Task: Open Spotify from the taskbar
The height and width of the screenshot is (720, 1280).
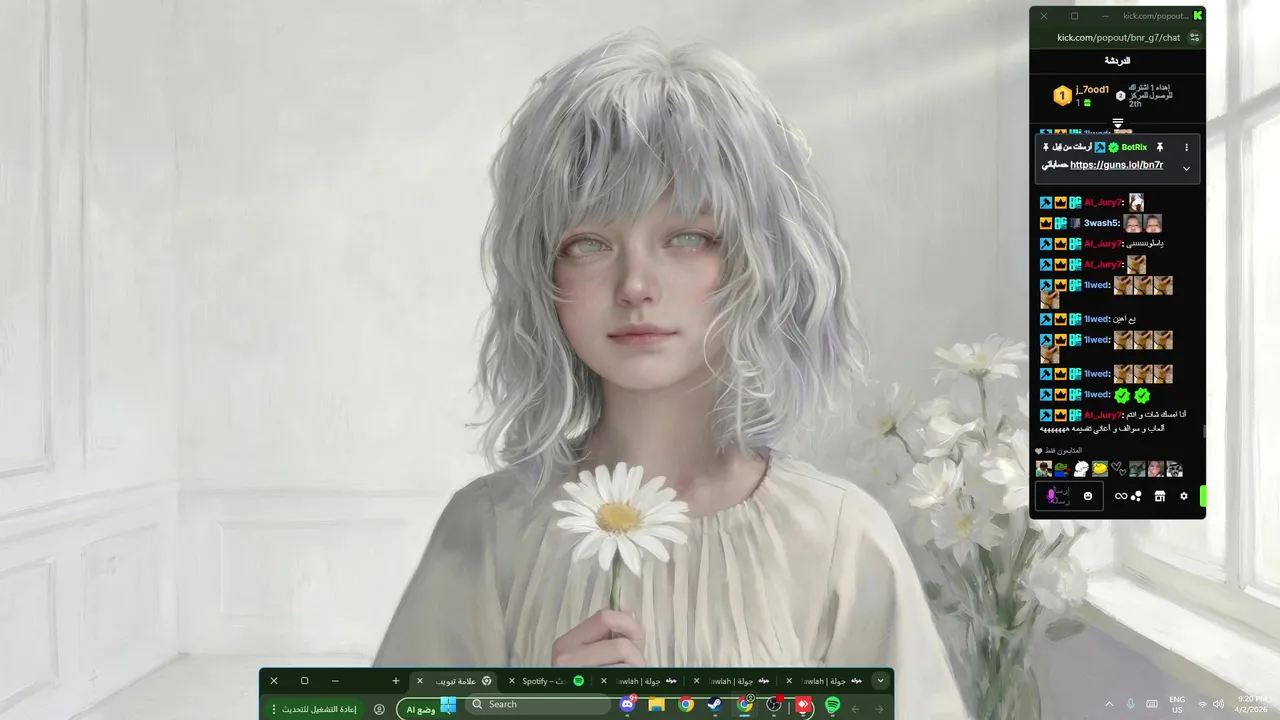Action: tap(833, 705)
